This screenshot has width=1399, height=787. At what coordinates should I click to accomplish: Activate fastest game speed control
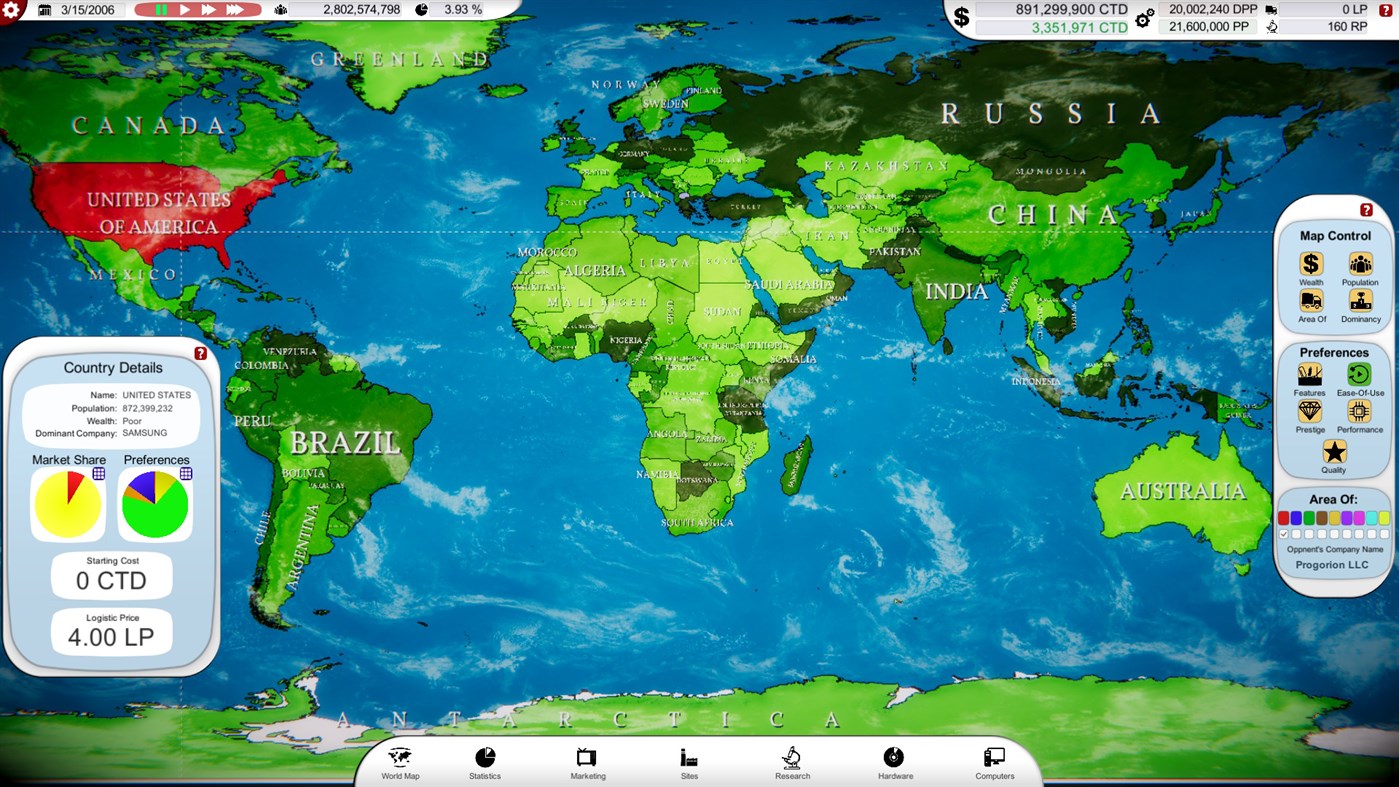tap(236, 9)
